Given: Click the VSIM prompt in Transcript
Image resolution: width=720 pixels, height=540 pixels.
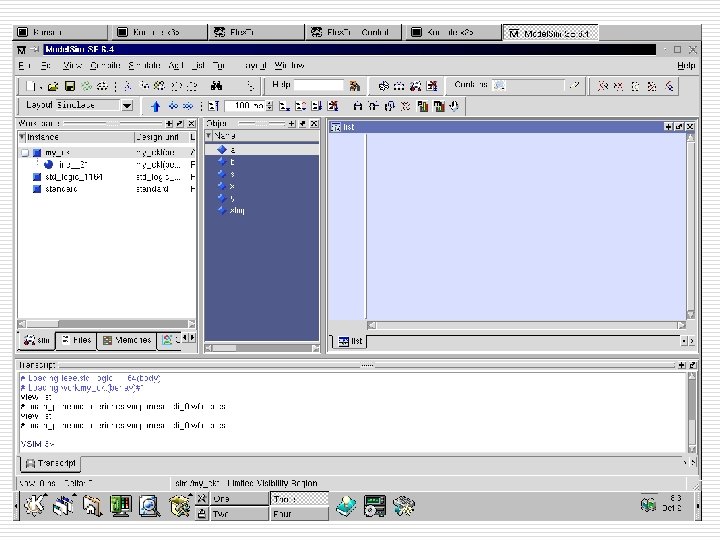Looking at the screenshot, I should [x=38, y=444].
